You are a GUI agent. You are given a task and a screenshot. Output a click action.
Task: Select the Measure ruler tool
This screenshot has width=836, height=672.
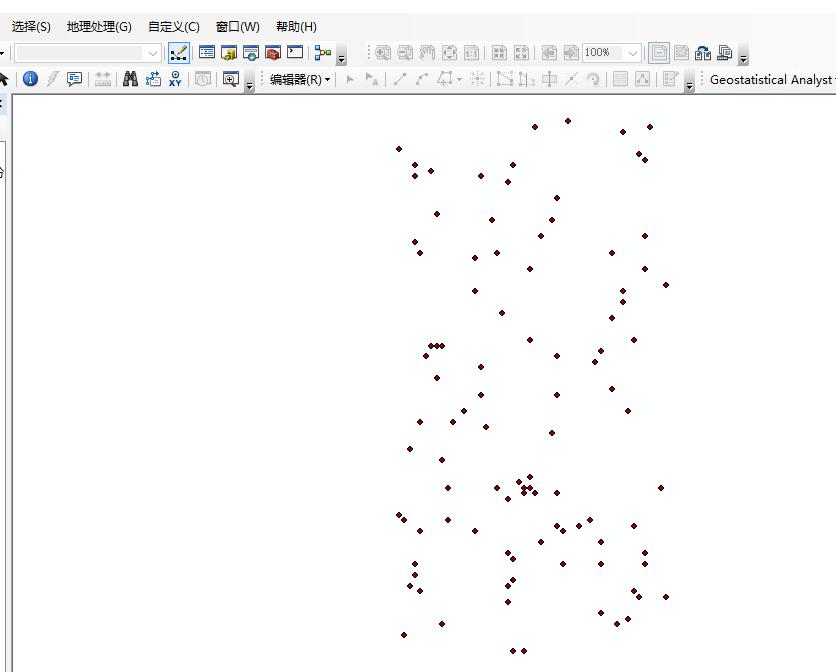click(102, 79)
